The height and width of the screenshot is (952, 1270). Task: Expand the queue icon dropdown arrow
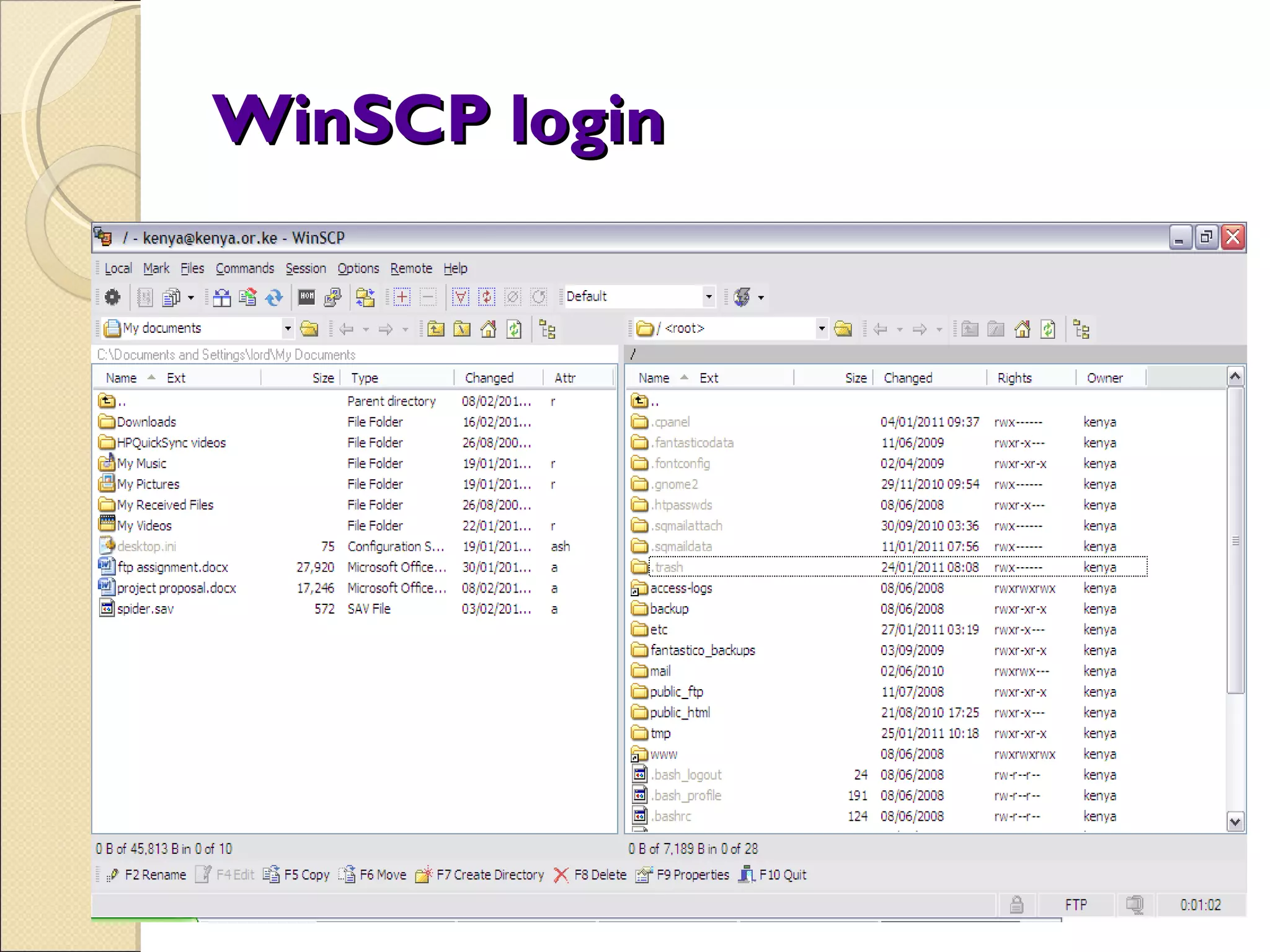(x=190, y=298)
